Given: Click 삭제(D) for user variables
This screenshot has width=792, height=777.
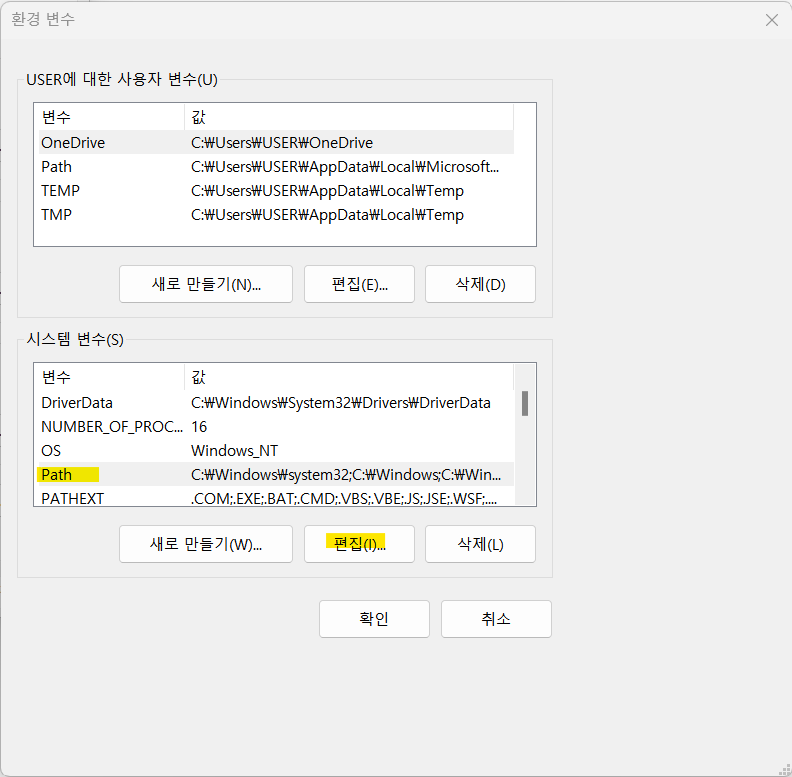Looking at the screenshot, I should pyautogui.click(x=480, y=284).
